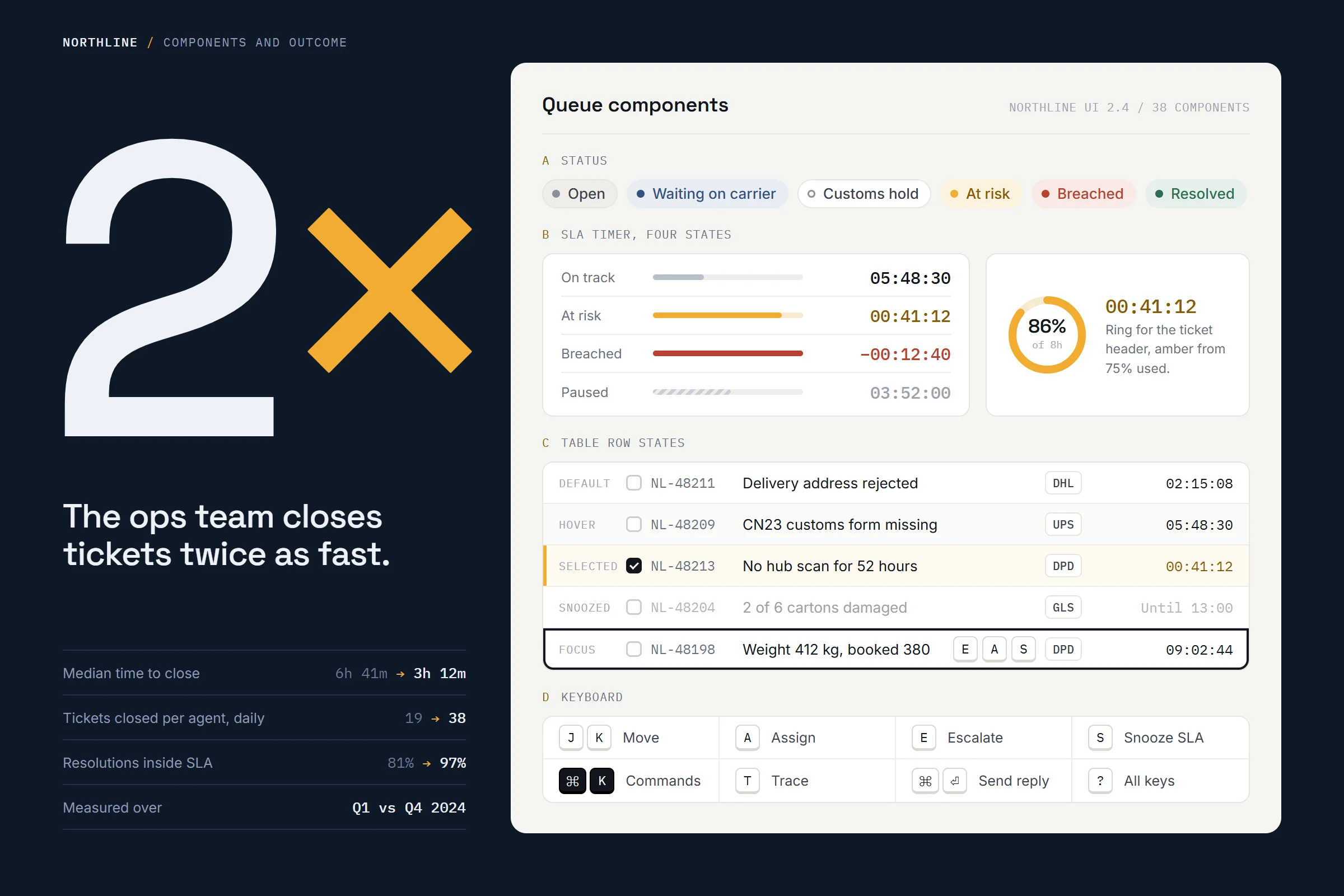This screenshot has height=896, width=1344.
Task: Click the question mark key for All keys
Action: tap(1100, 781)
